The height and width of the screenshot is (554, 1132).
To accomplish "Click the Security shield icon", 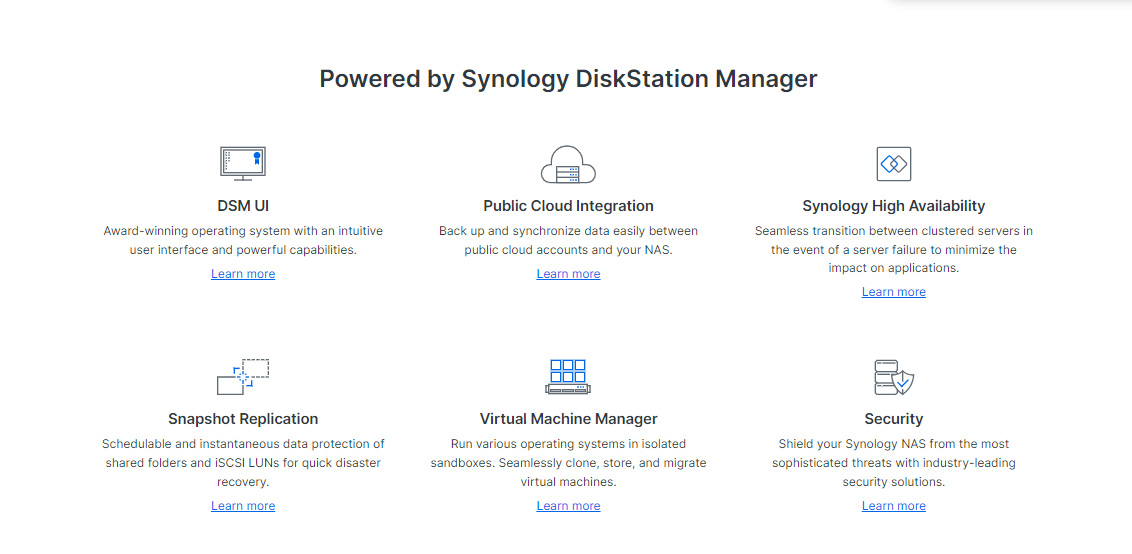I will [x=893, y=377].
